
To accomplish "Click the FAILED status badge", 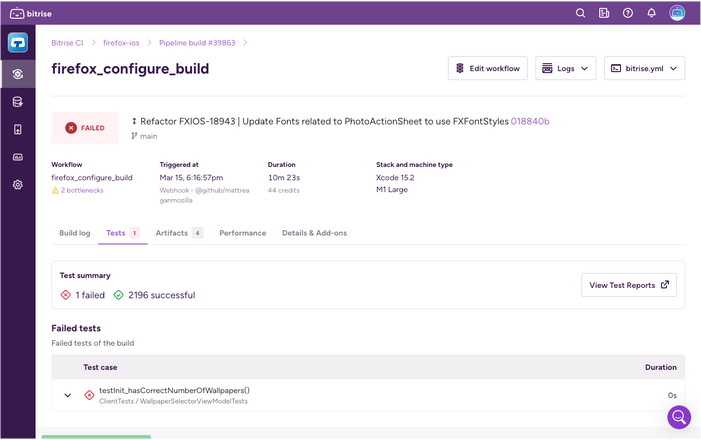I will pyautogui.click(x=85, y=128).
